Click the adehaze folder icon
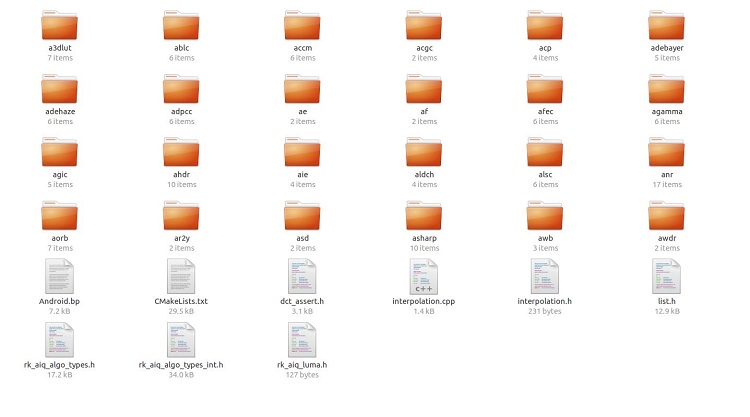750x417 pixels. [59, 89]
